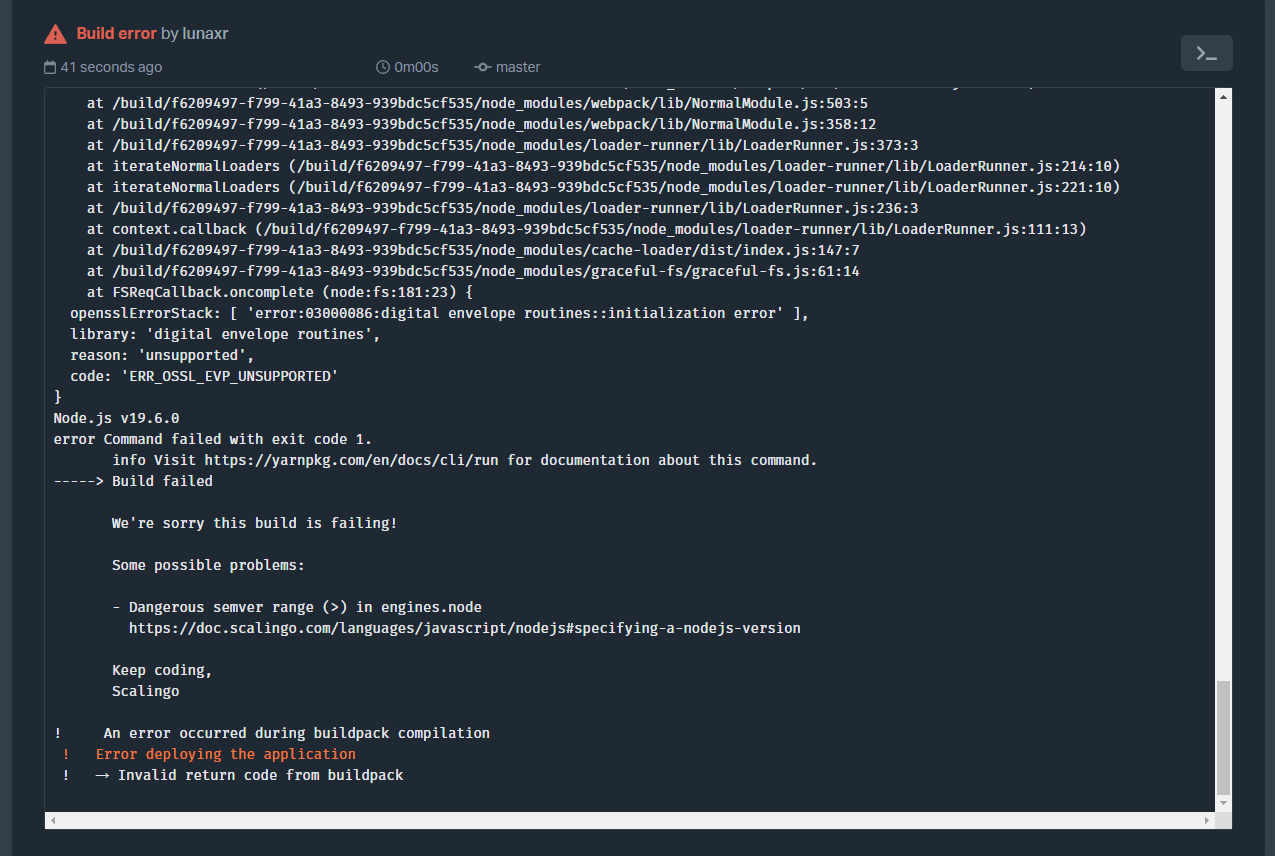Click the 41 seconds ago timestamp

(x=111, y=67)
